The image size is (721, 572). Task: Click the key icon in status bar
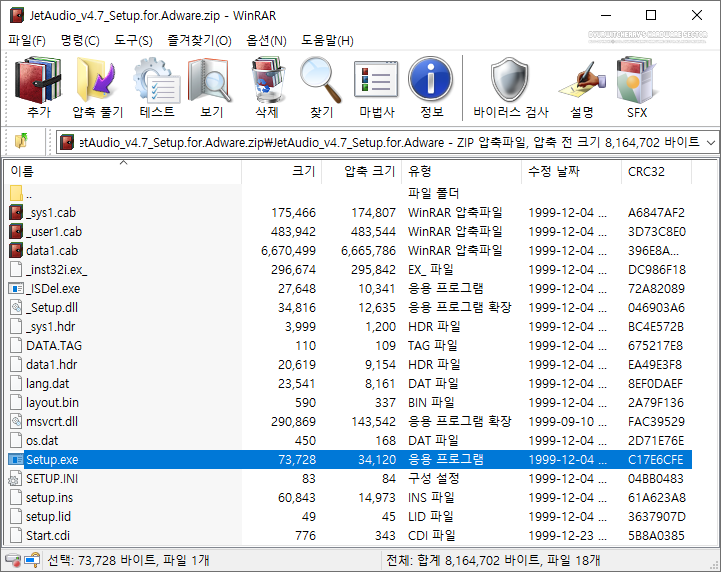pos(31,561)
